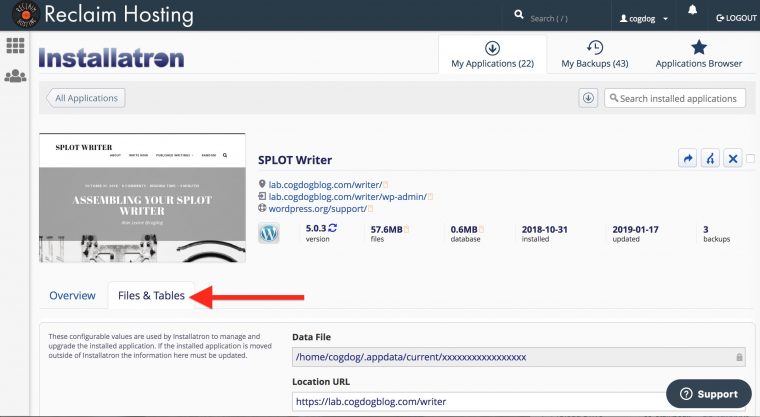Check the SPLOT Writer selection checkbox
This screenshot has height=417, width=760.
[750, 159]
